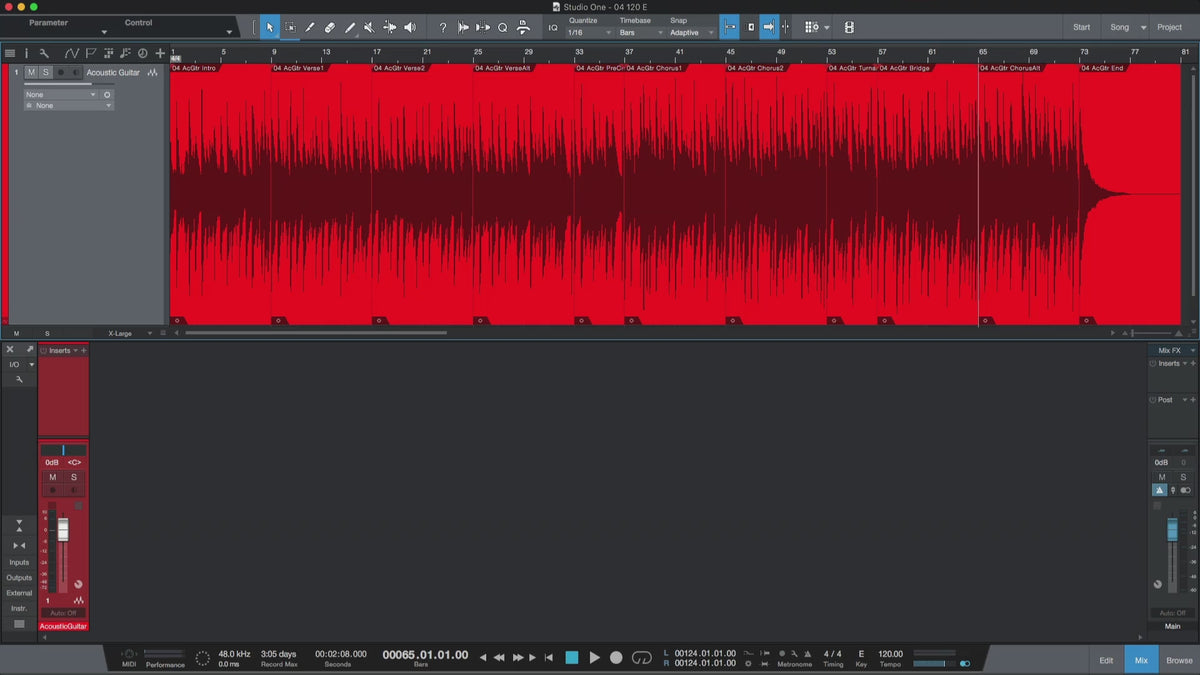Open the video player film icon
This screenshot has height=675, width=1200.
[849, 27]
